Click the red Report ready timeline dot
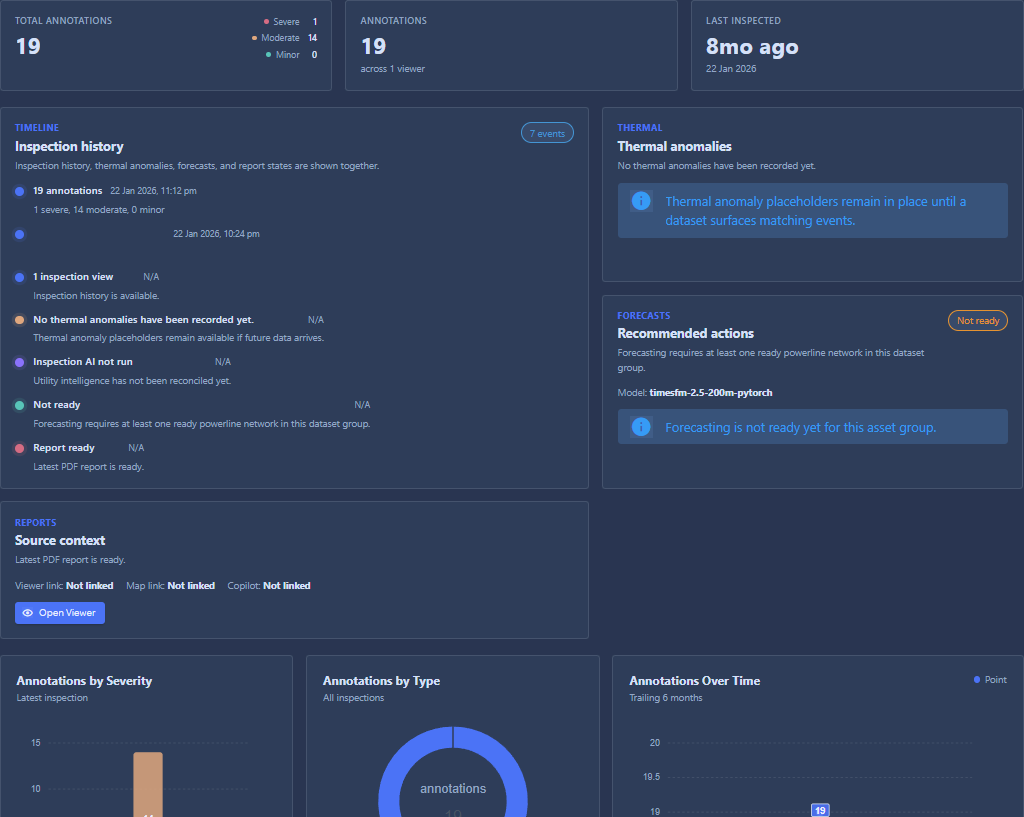The height and width of the screenshot is (817, 1024). tap(20, 448)
